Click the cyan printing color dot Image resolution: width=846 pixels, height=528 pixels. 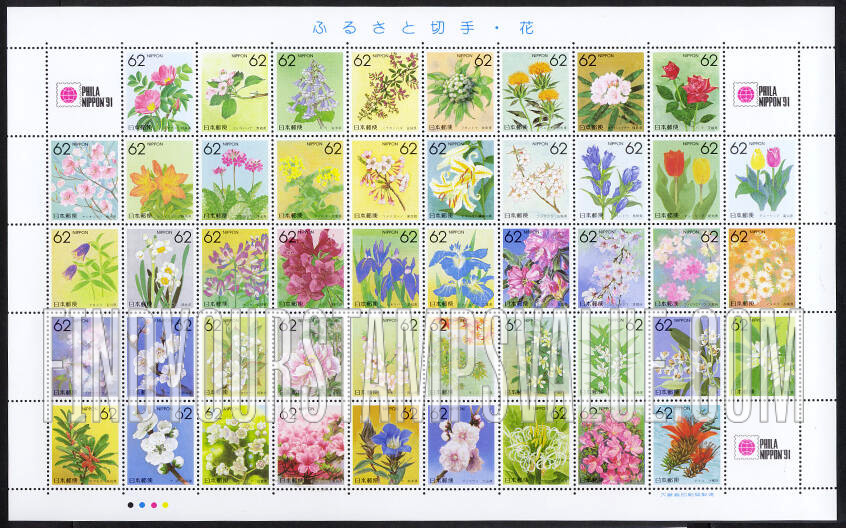point(143,506)
